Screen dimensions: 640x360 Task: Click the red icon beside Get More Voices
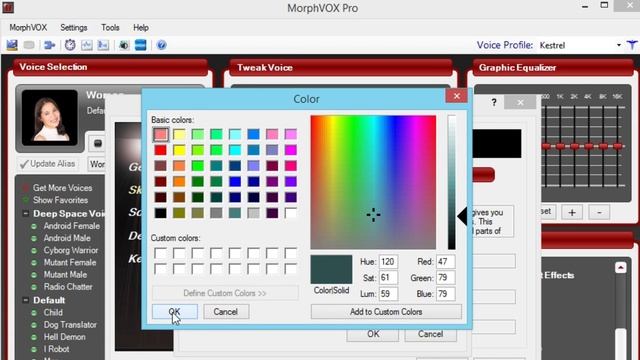pos(25,188)
